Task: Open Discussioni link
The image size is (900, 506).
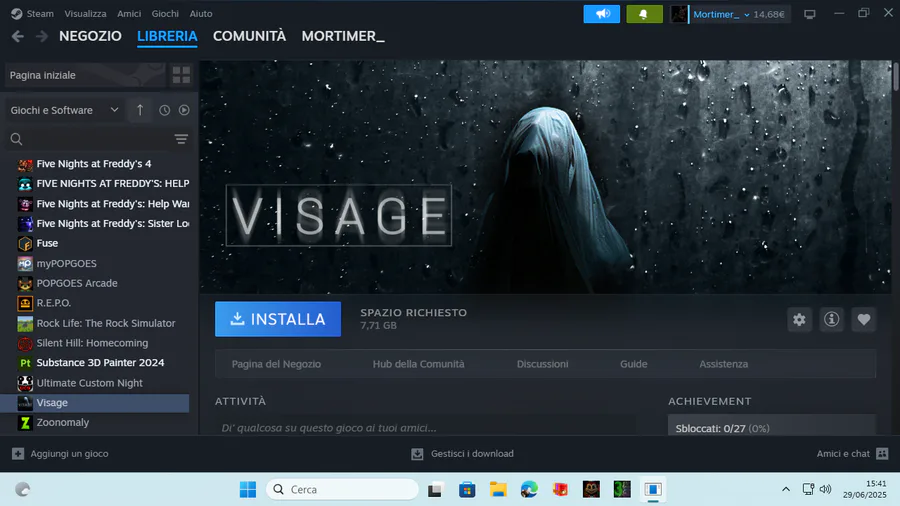Action: click(542, 364)
